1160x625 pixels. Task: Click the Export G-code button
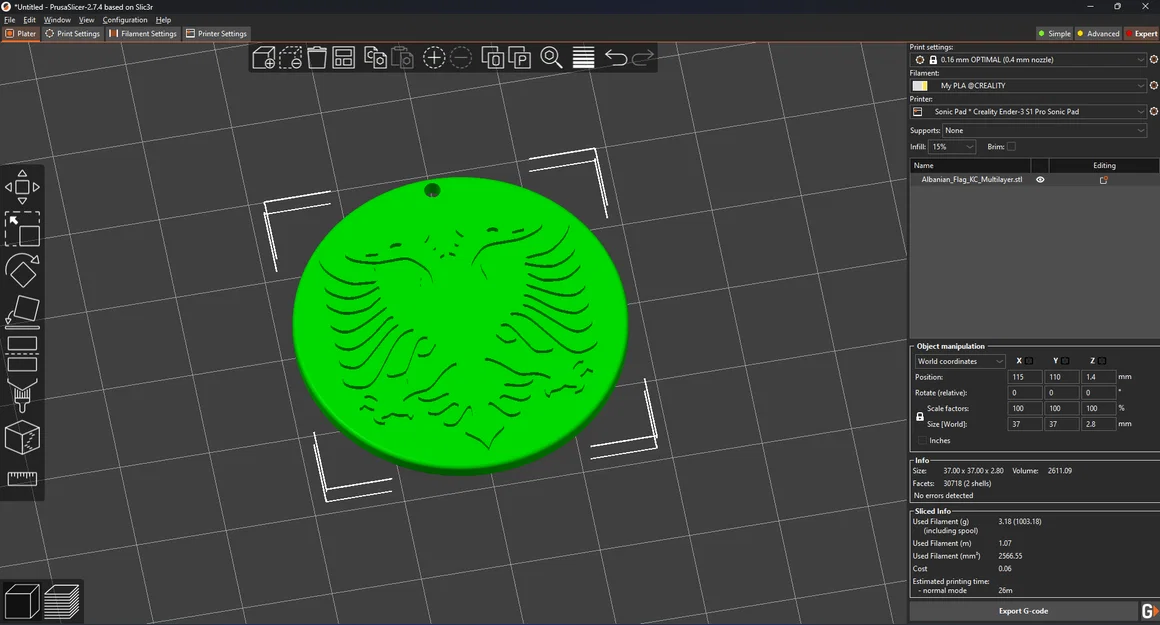point(1023,611)
